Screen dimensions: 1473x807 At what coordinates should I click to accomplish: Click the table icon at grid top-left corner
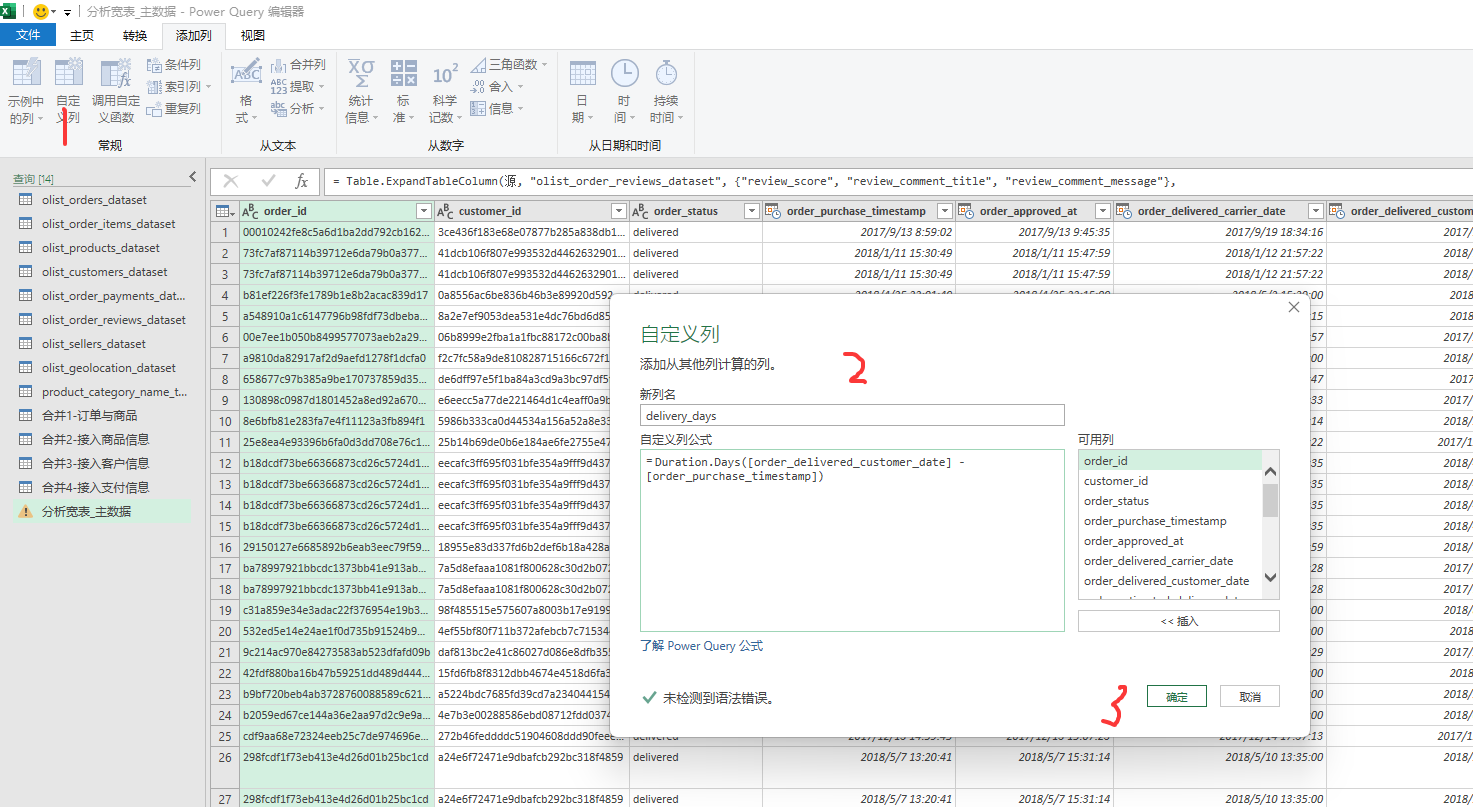[x=224, y=211]
